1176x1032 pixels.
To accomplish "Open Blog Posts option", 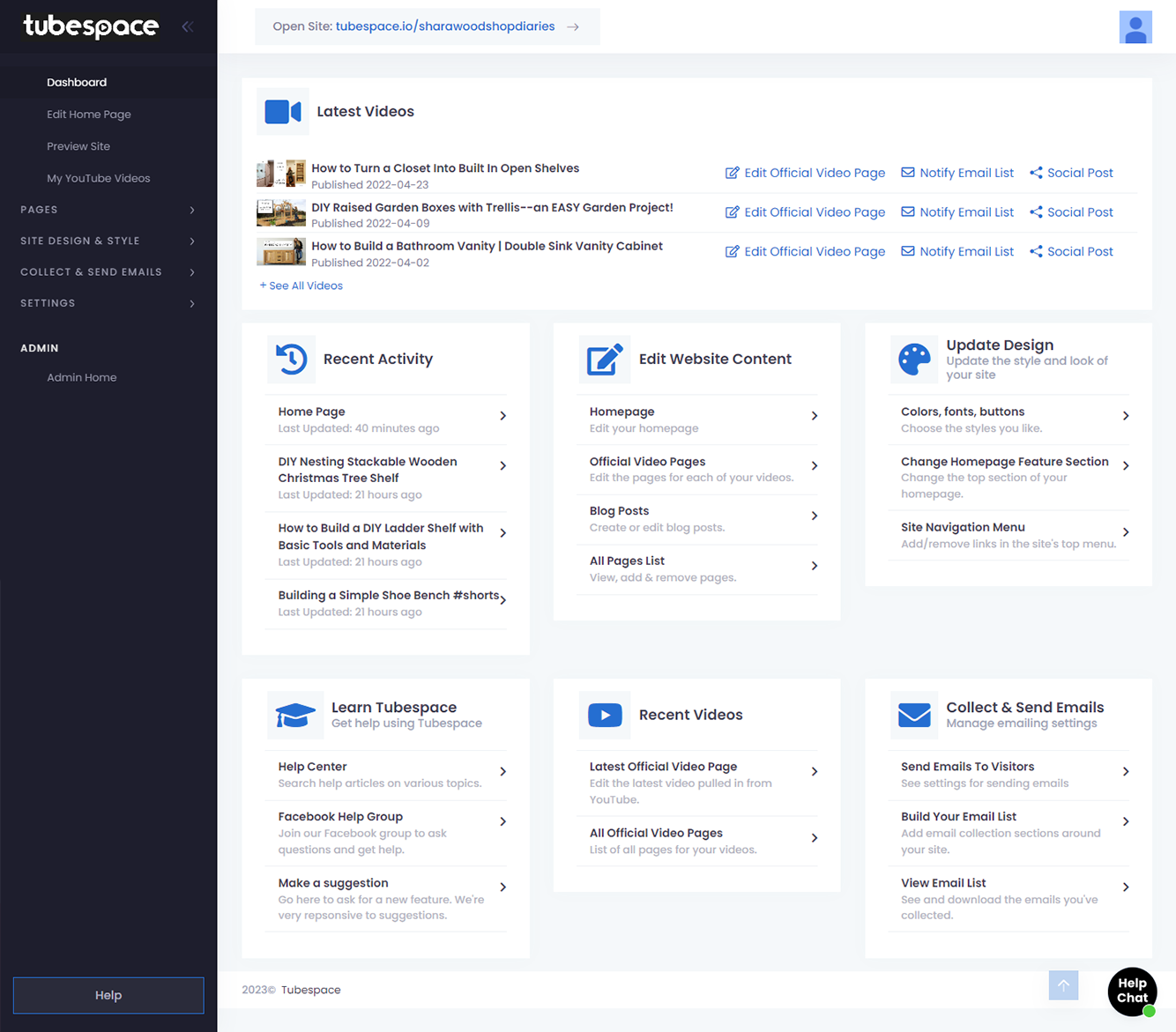I will pos(697,520).
